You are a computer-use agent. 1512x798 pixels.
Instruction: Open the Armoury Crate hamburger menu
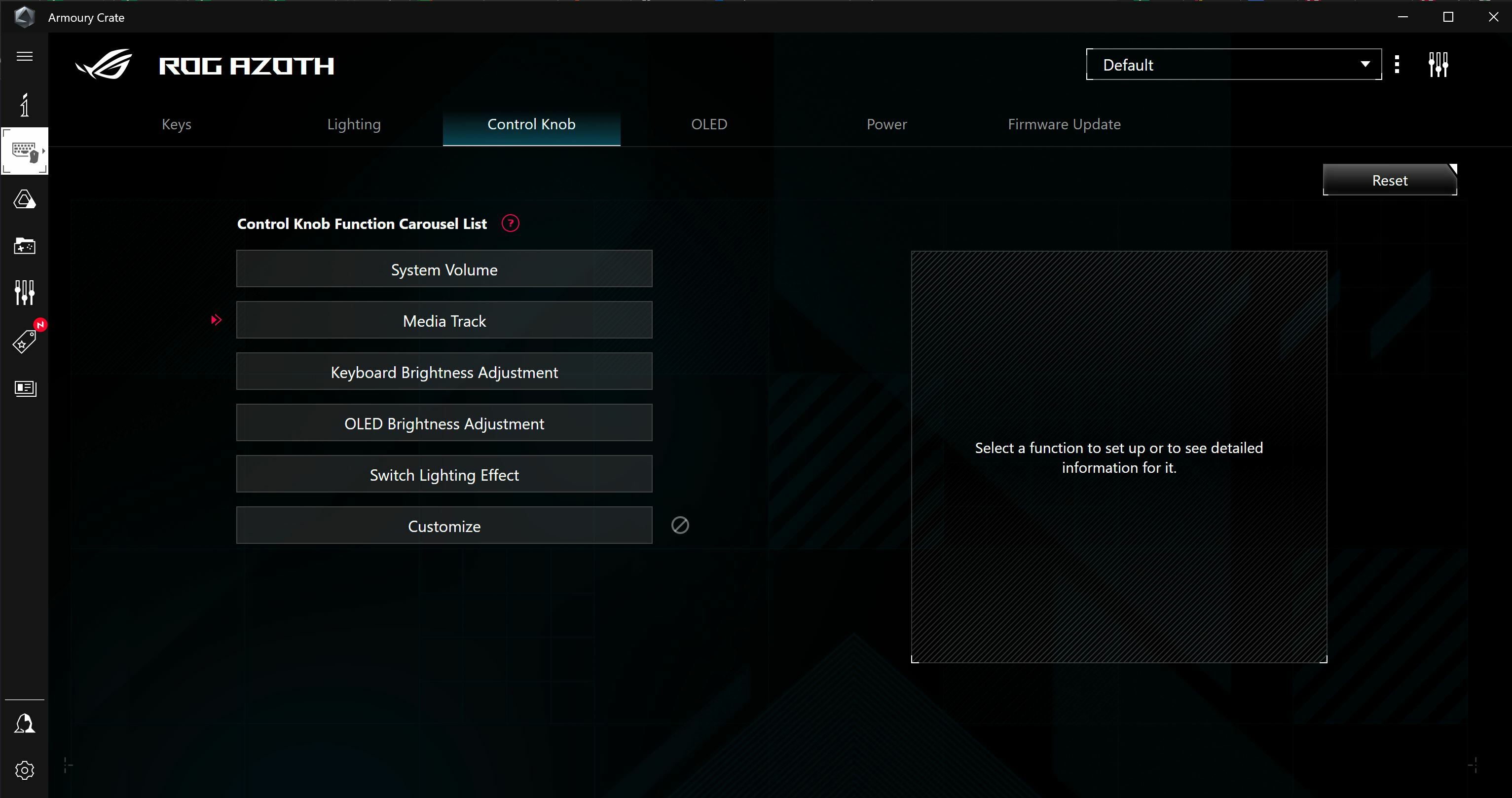tap(25, 56)
